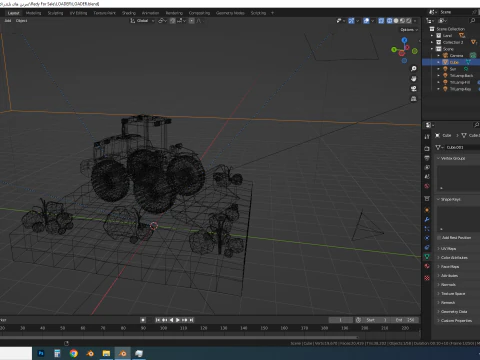Image resolution: width=480 pixels, height=360 pixels.
Task: Open the Modifiers wrench tab
Action: pyautogui.click(x=427, y=219)
